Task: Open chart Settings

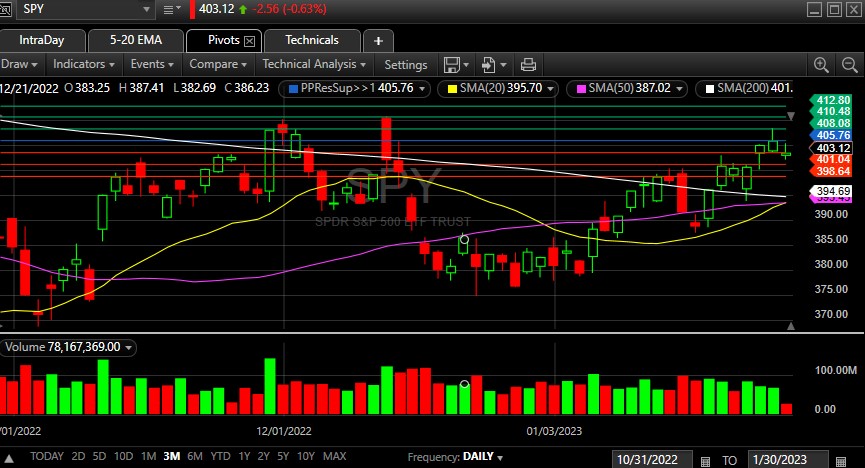Action: (x=405, y=64)
